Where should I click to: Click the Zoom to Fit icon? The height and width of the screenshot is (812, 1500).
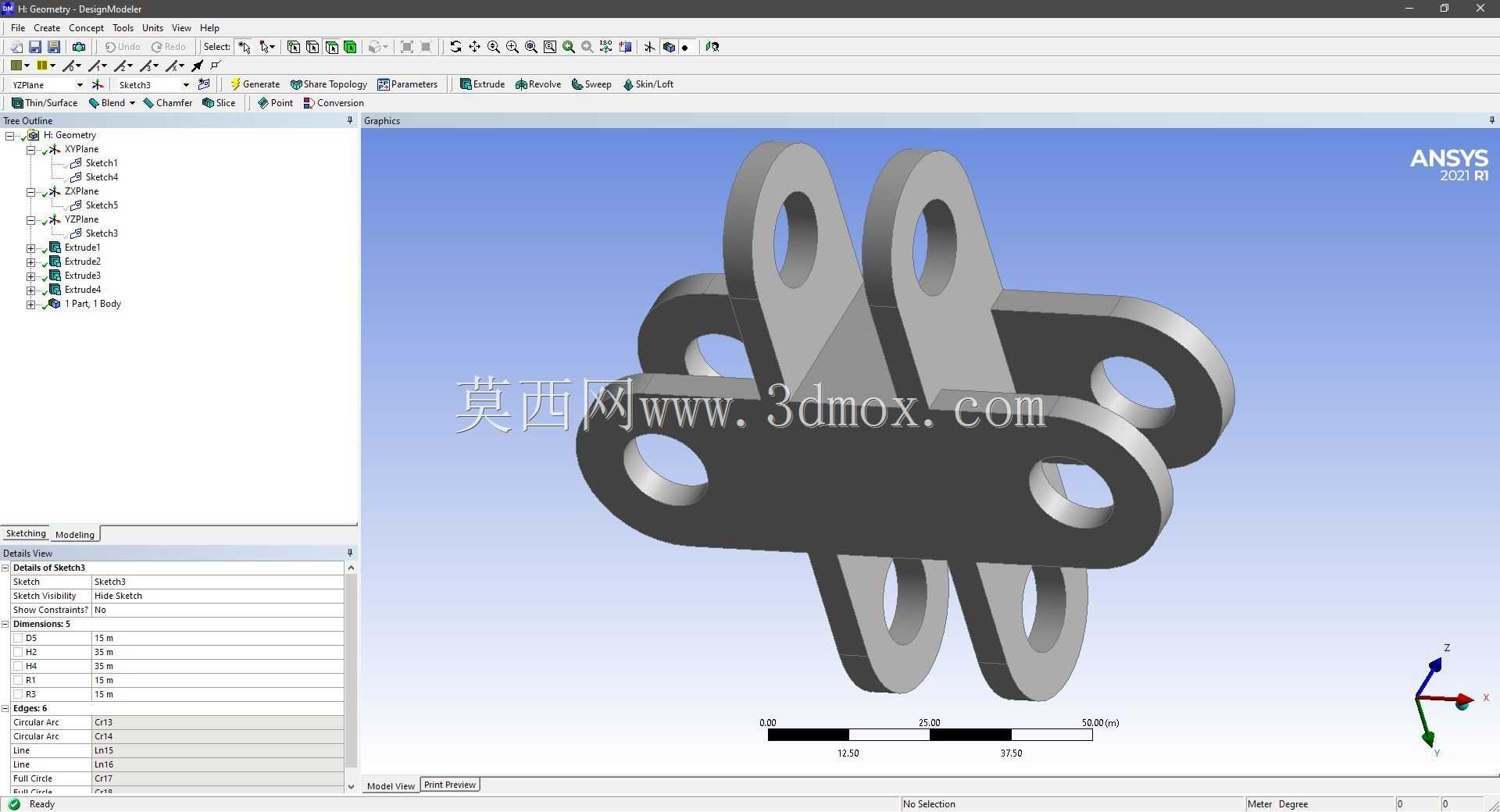pyautogui.click(x=531, y=47)
